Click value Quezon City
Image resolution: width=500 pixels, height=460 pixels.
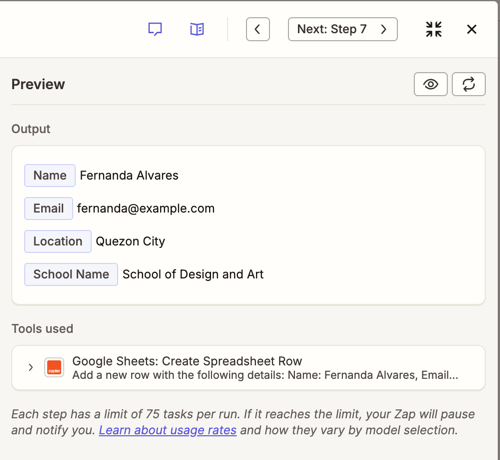point(130,241)
